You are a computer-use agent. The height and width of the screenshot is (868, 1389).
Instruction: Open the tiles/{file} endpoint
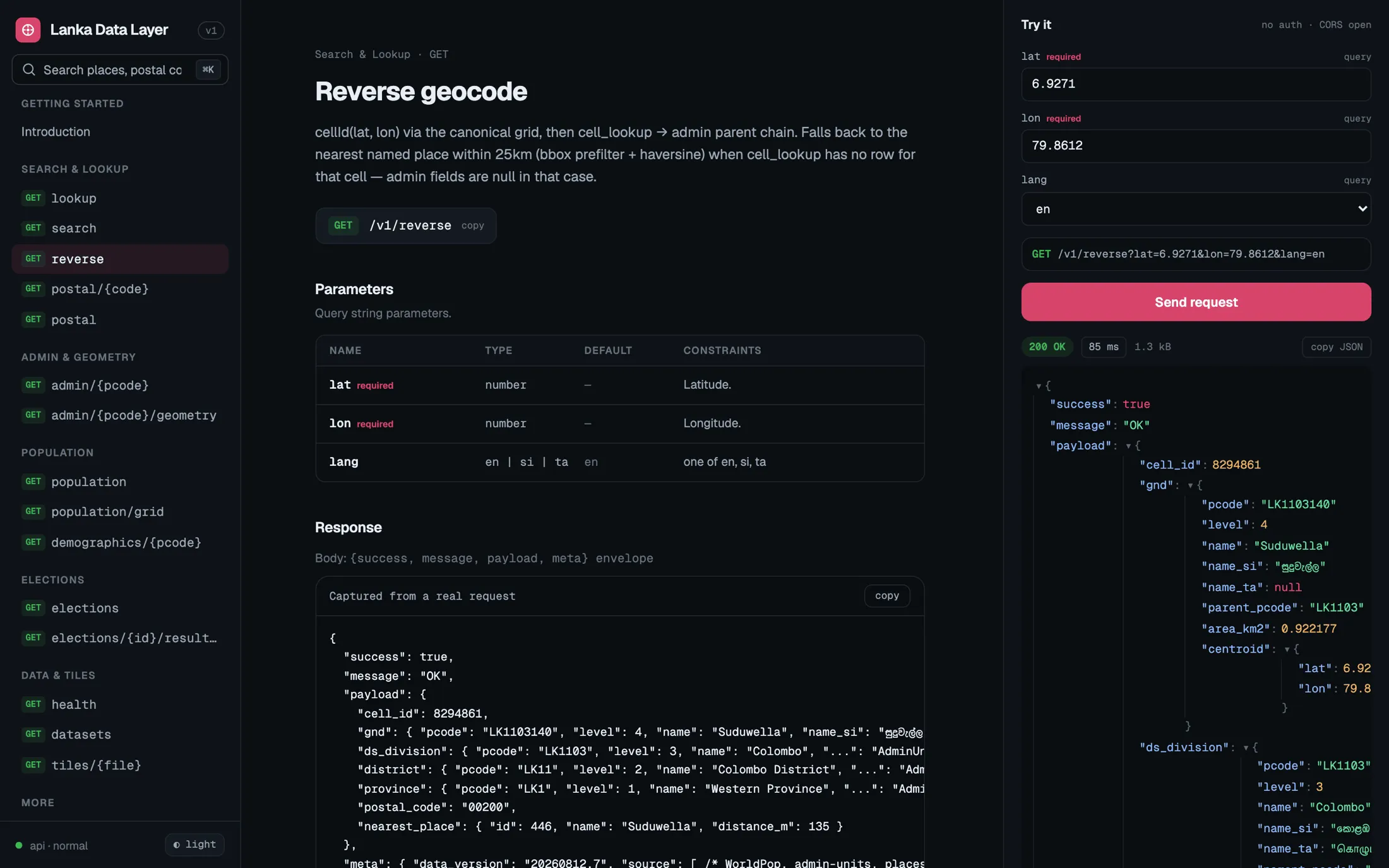[x=120, y=765]
